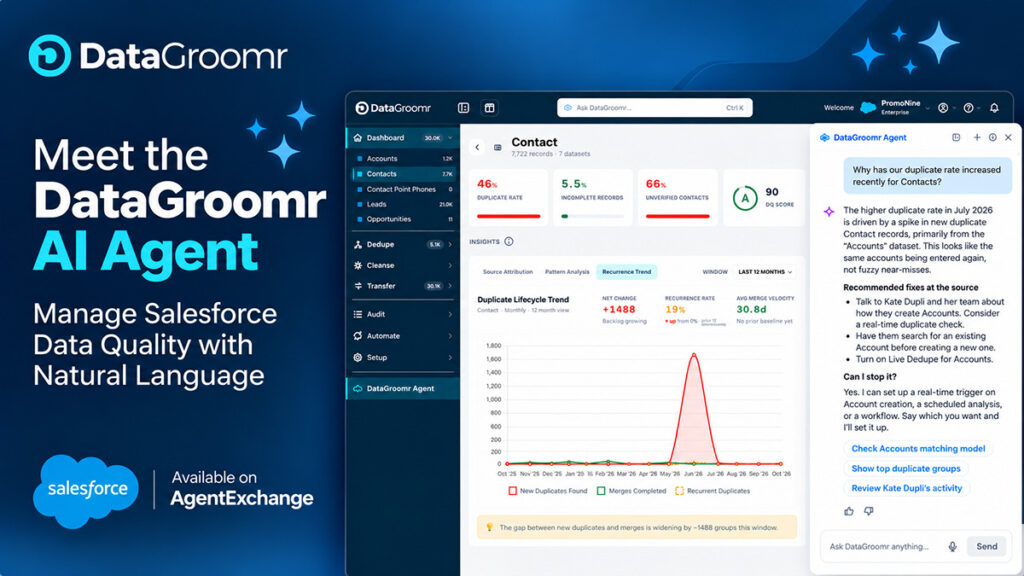Open the help question mark icon
Screen dimensions: 1024x576
(968, 108)
